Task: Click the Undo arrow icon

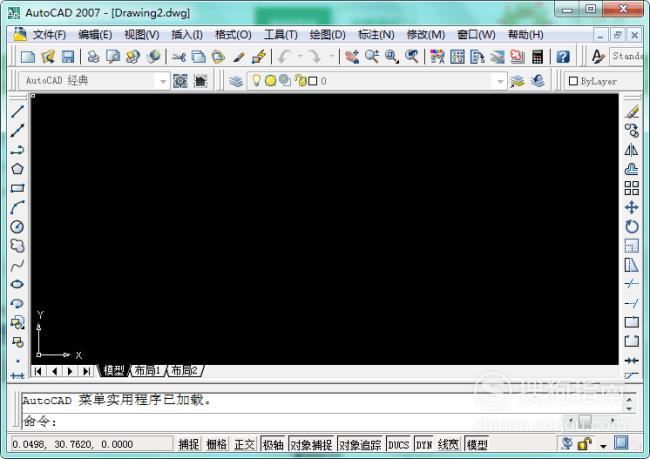Action: (x=284, y=57)
